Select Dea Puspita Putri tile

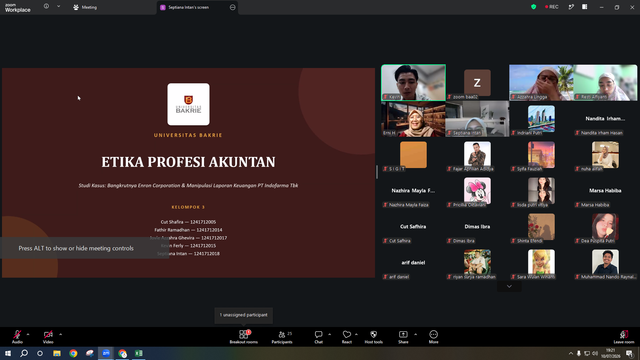click(605, 227)
